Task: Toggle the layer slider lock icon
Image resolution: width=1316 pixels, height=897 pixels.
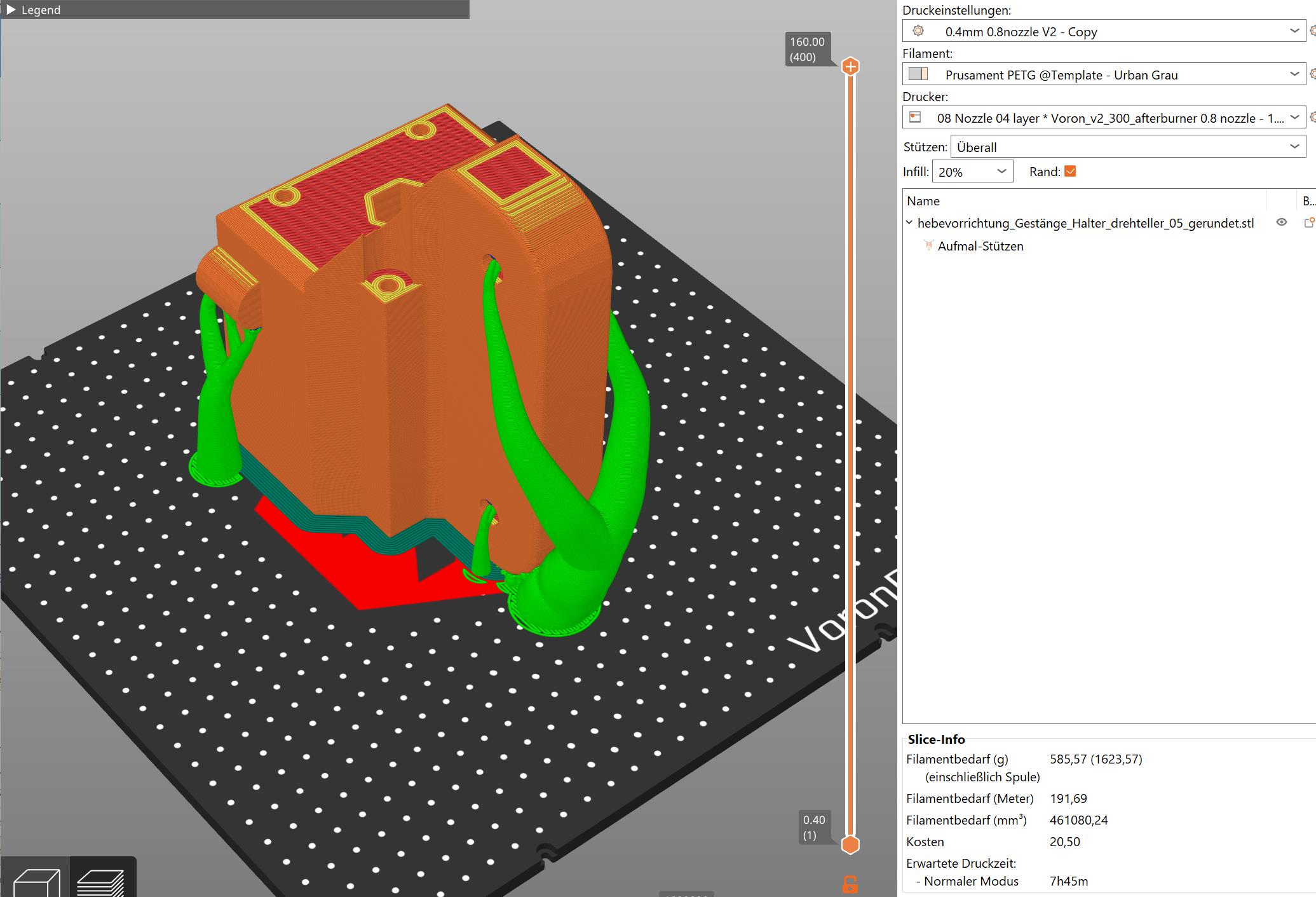Action: pos(850,884)
